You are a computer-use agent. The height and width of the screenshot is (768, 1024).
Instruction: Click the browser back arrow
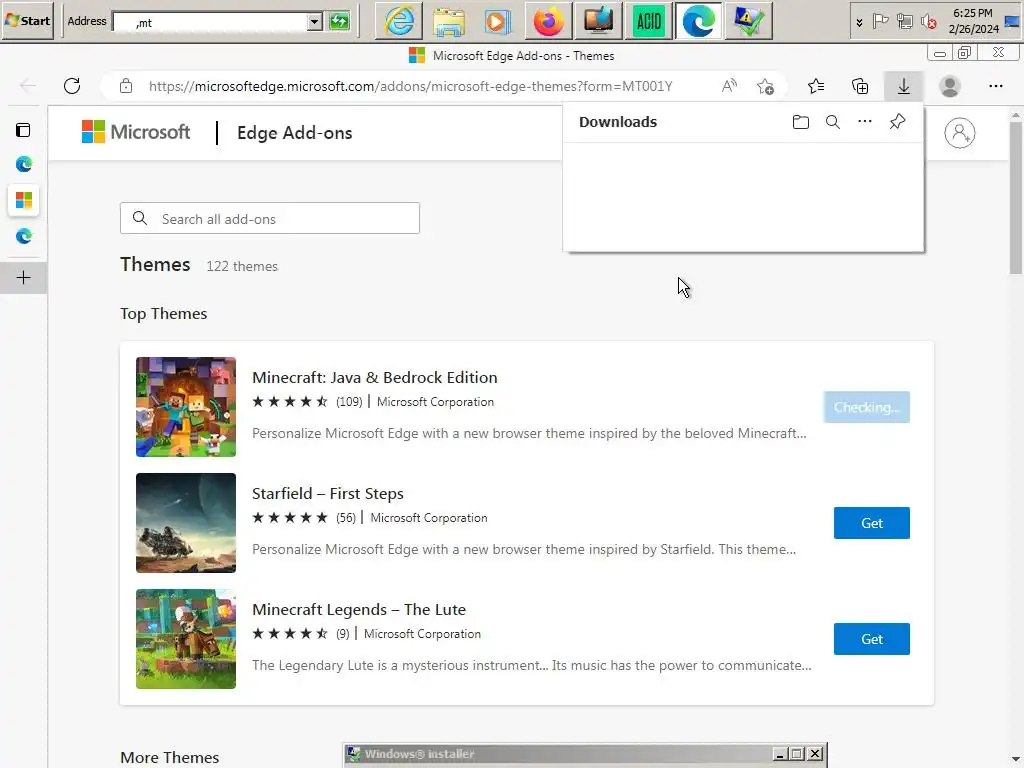coord(28,86)
